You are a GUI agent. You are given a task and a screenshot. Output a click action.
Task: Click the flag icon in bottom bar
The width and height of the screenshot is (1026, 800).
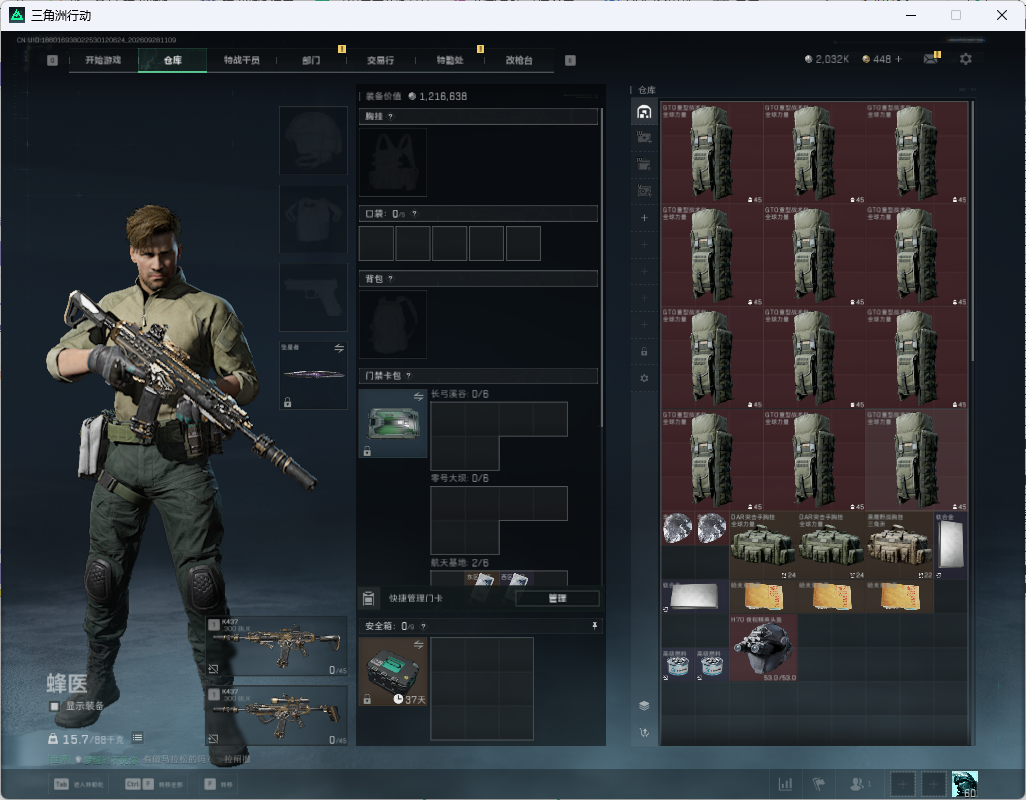click(x=819, y=784)
